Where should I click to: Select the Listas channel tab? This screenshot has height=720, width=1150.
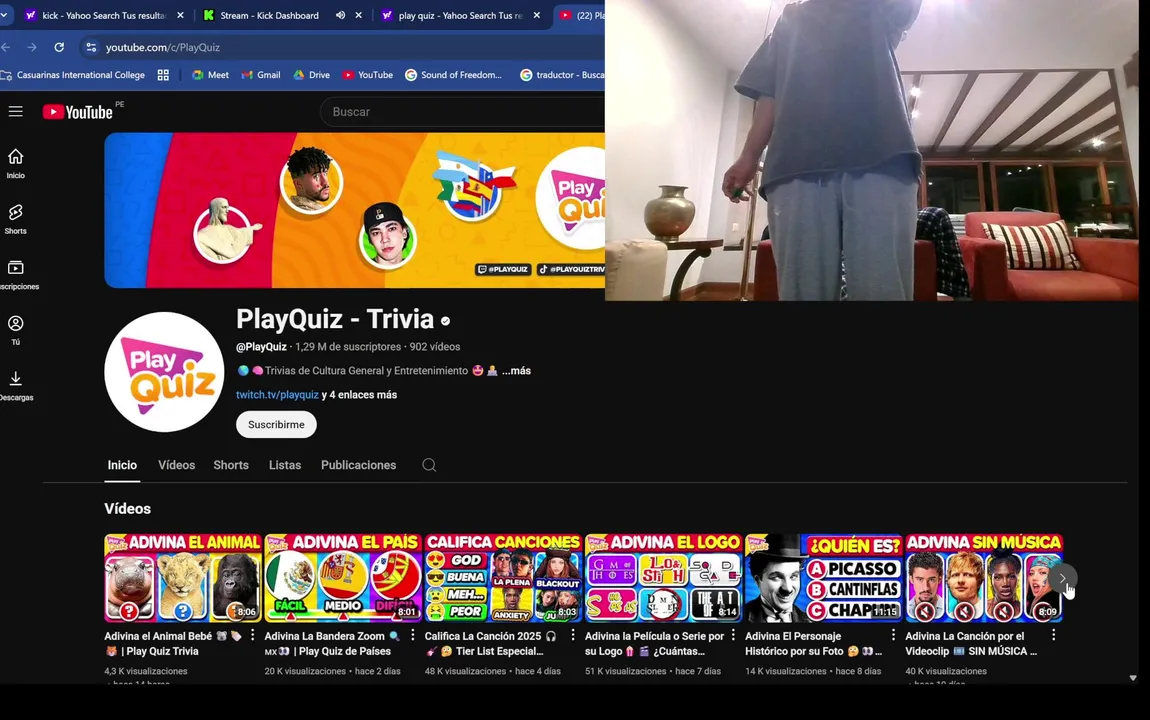tap(285, 465)
